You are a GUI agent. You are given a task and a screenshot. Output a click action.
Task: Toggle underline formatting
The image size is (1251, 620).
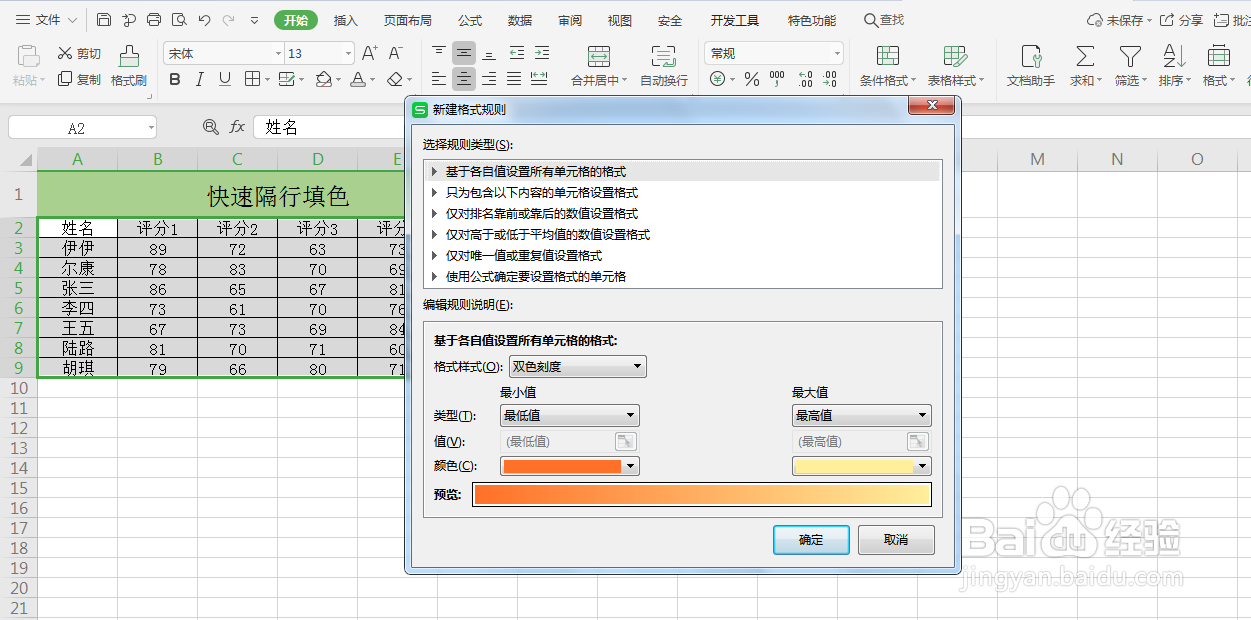(222, 78)
